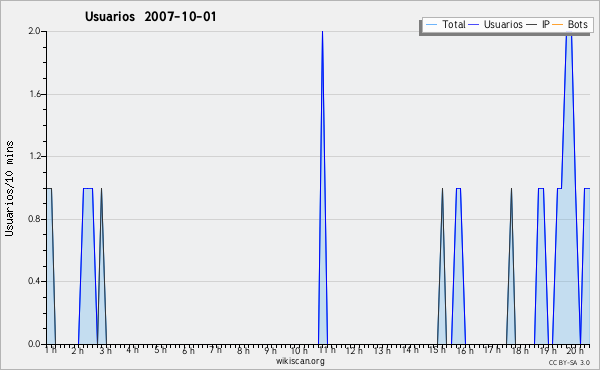Click the 'CC BY-SA 3.0' license text

click(569, 362)
